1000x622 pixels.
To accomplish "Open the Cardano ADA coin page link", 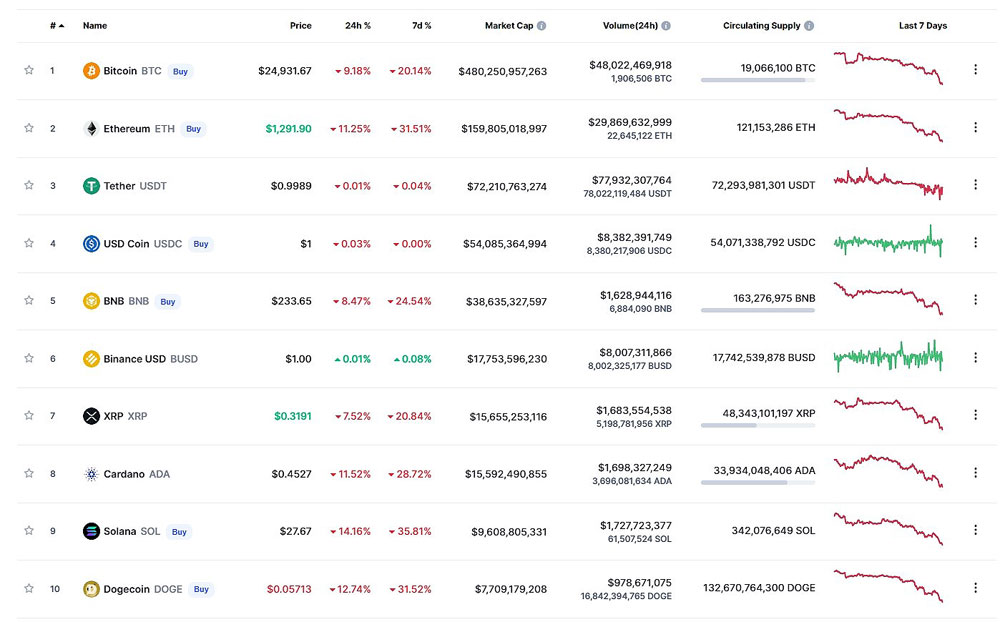I will [136, 474].
